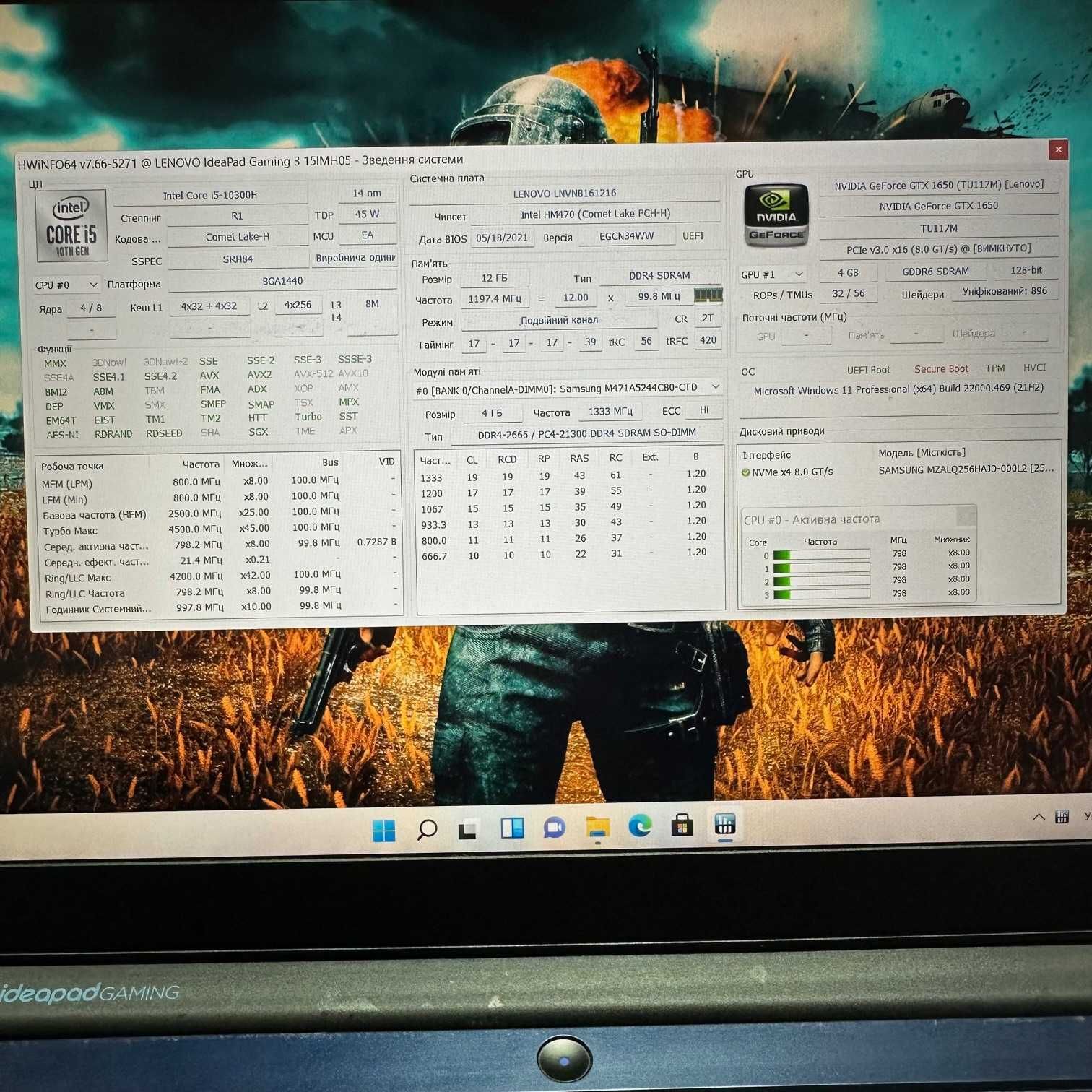Click the 666.7 memory timing row
Screen dimensions: 1092x1092
tap(571, 555)
